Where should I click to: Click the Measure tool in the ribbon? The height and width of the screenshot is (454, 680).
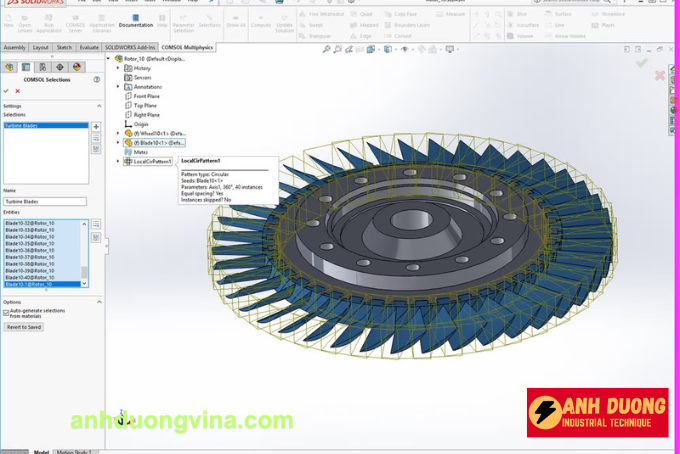click(451, 15)
